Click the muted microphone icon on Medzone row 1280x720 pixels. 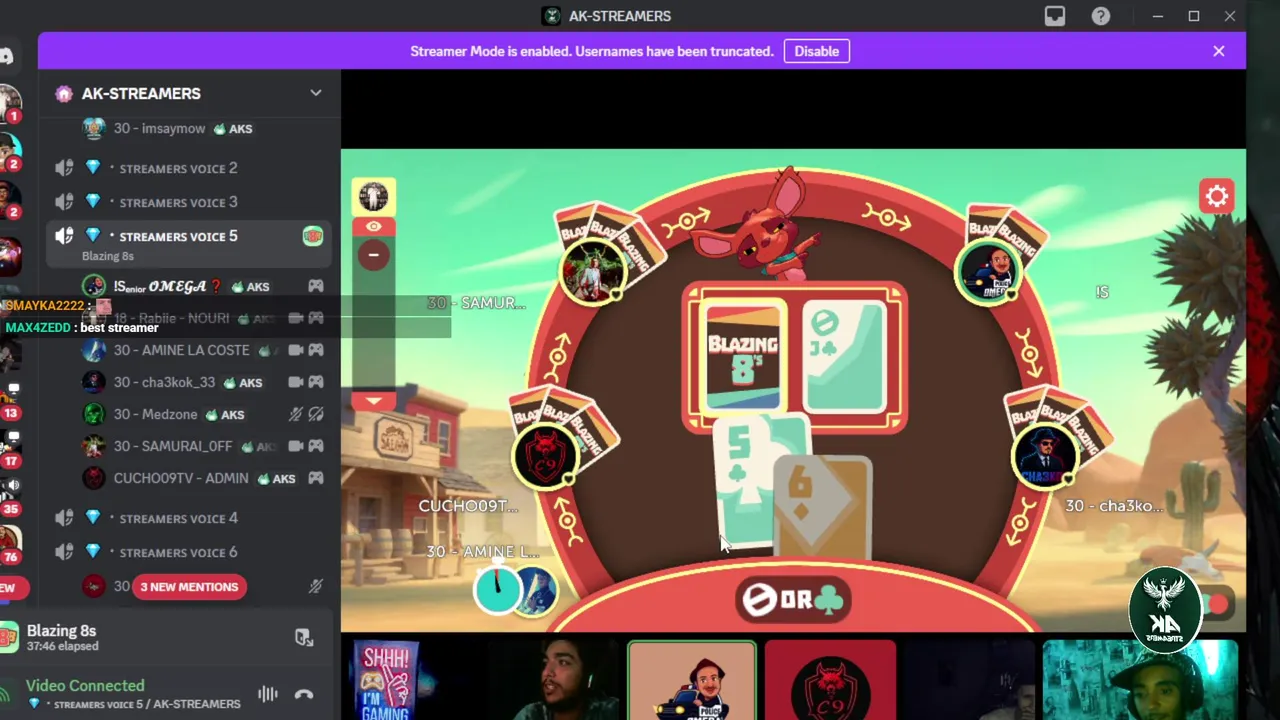296,414
